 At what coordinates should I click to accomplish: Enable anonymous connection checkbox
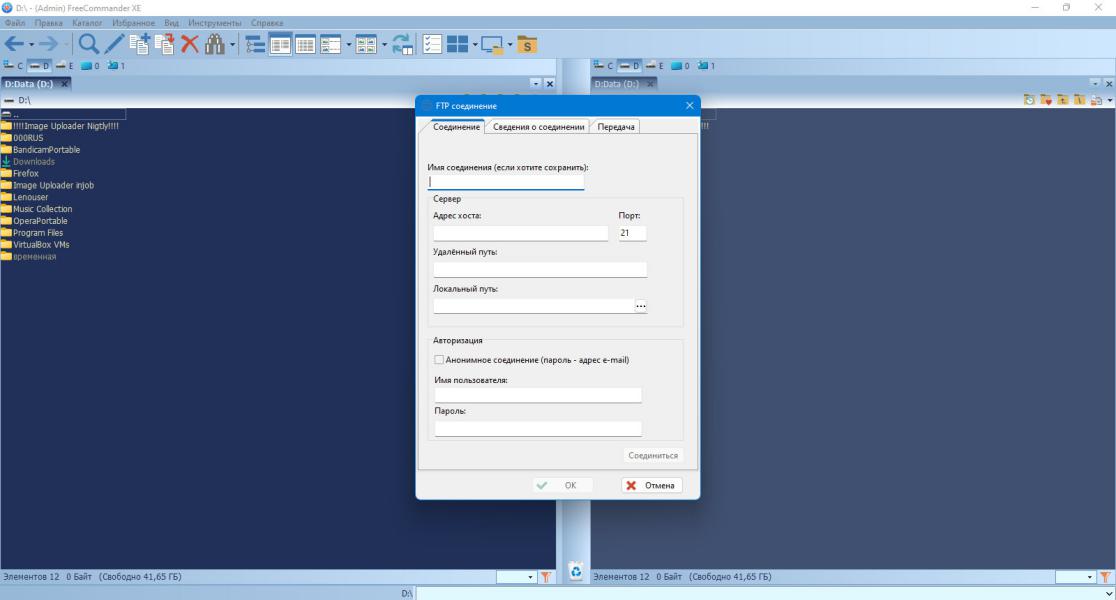click(x=439, y=360)
